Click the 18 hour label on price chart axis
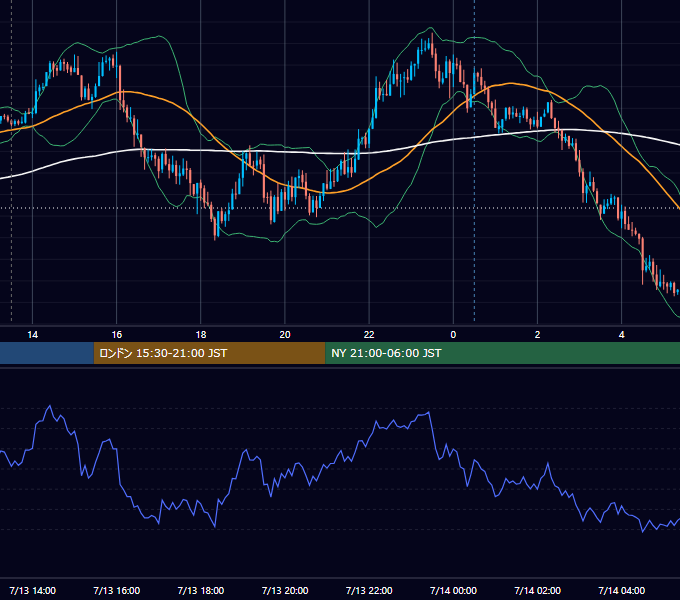Screen dimensions: 680x600 click(x=201, y=335)
